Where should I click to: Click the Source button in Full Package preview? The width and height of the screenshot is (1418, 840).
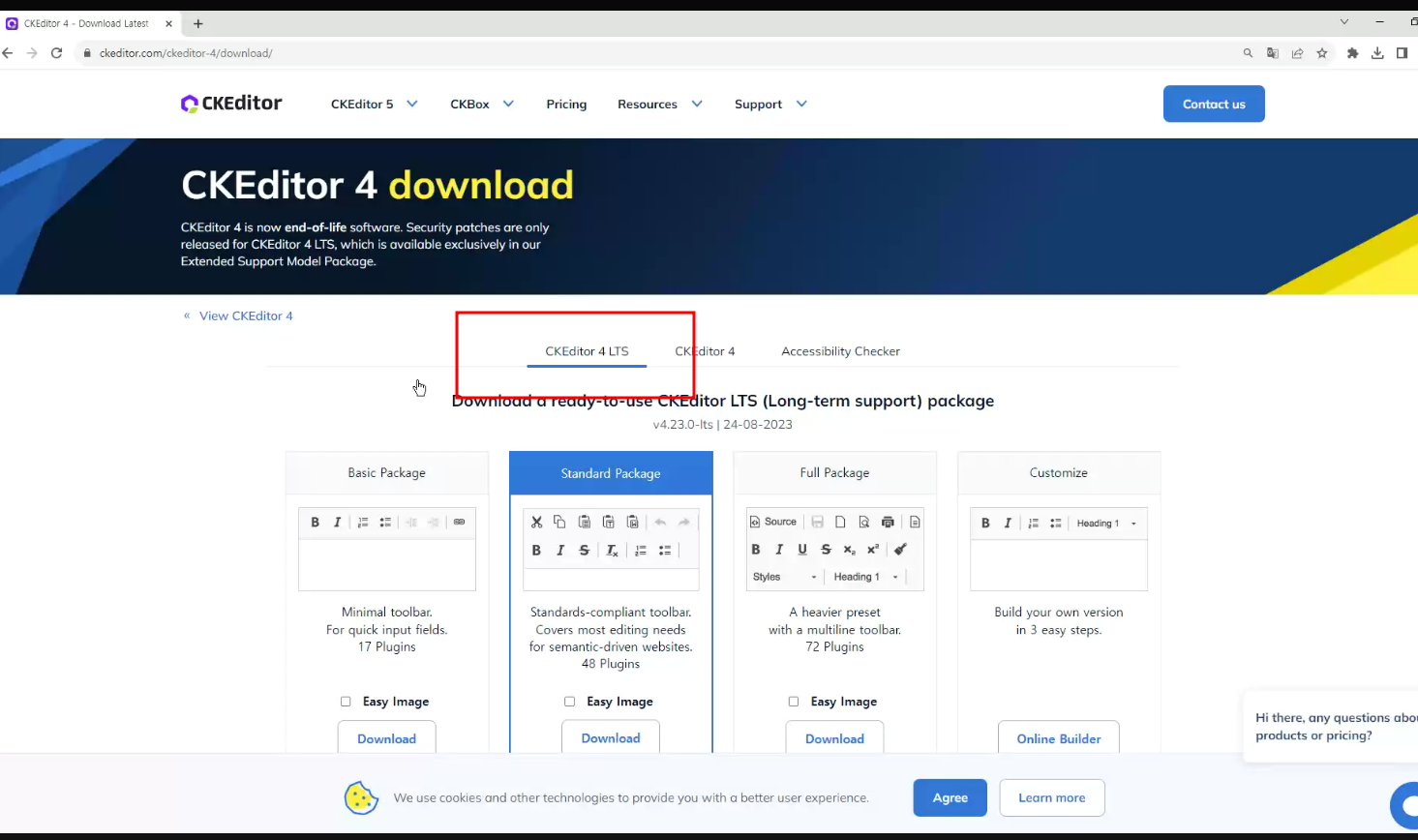pos(773,522)
